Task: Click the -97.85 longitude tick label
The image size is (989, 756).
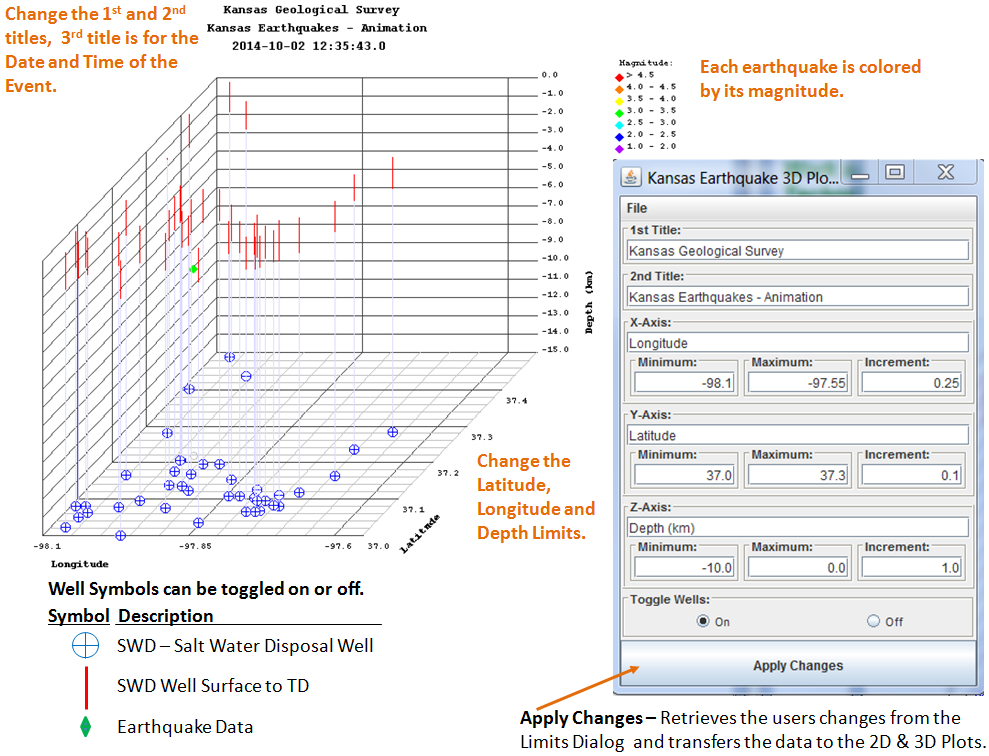Action: pyautogui.click(x=196, y=546)
